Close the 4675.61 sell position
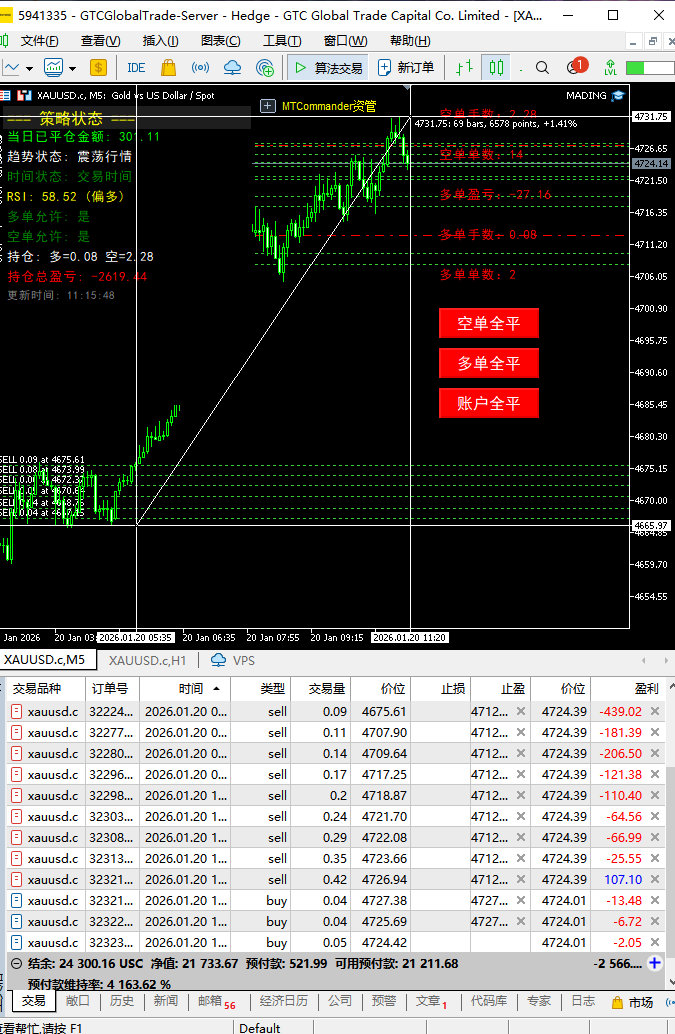675x1034 pixels. pos(655,711)
